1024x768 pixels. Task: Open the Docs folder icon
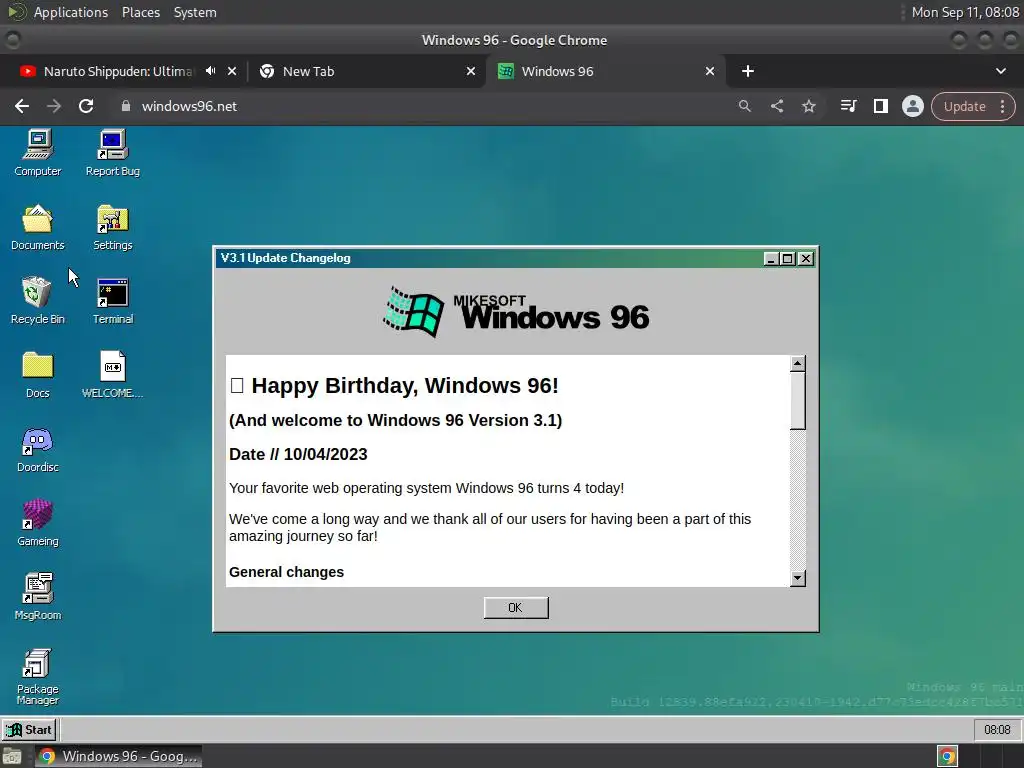tap(37, 375)
